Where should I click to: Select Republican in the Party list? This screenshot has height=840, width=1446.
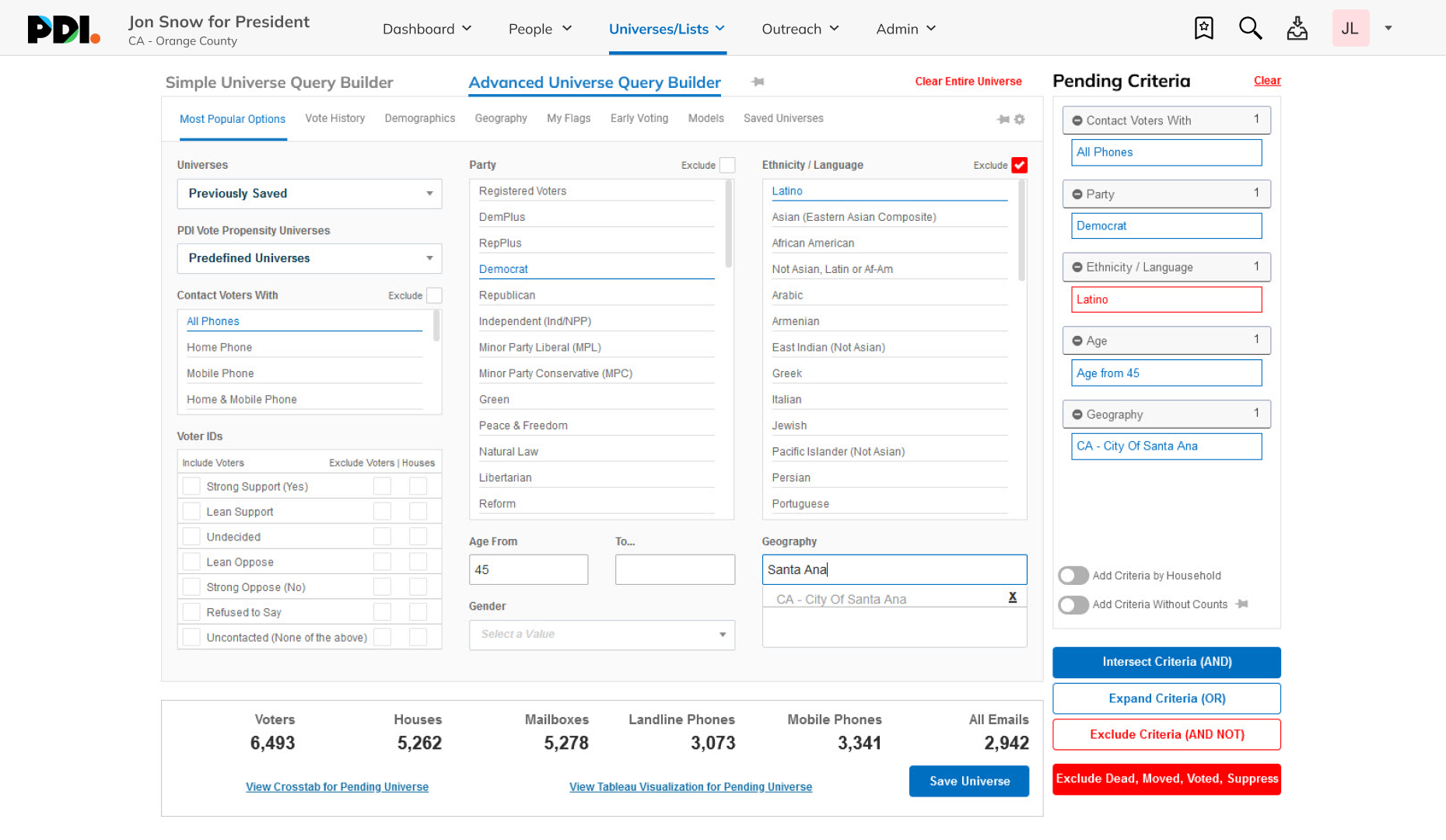(x=597, y=296)
